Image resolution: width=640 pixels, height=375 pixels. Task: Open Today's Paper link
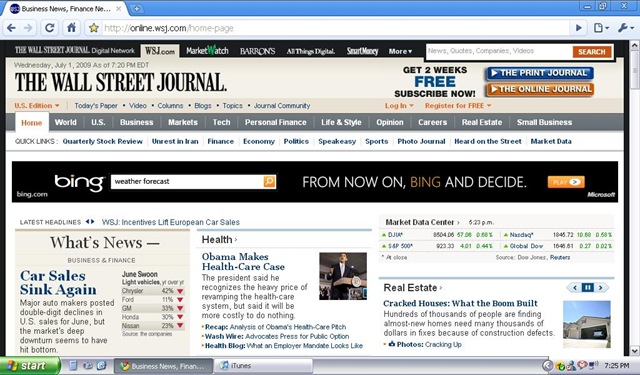coord(96,106)
